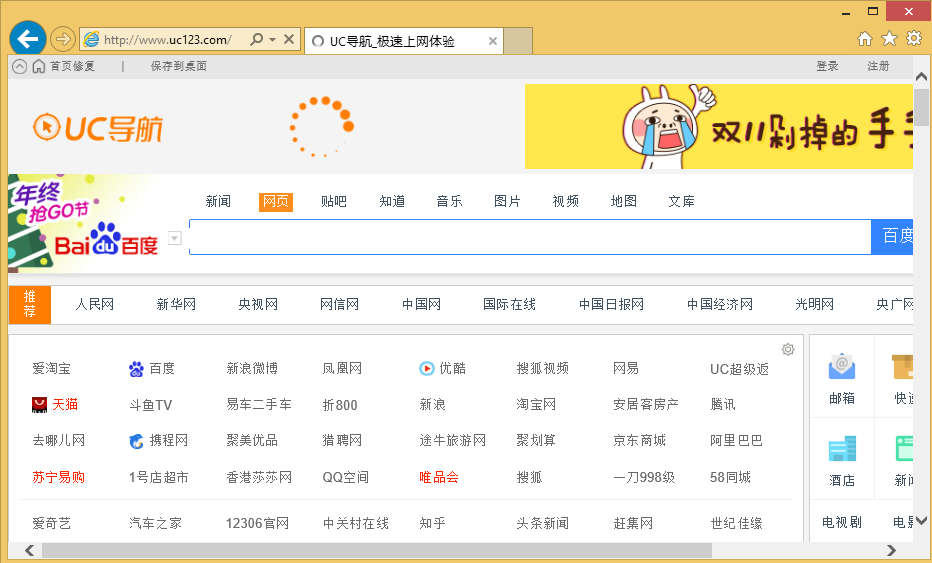Click the settings gear in site list panel
This screenshot has width=932, height=563.
click(788, 349)
